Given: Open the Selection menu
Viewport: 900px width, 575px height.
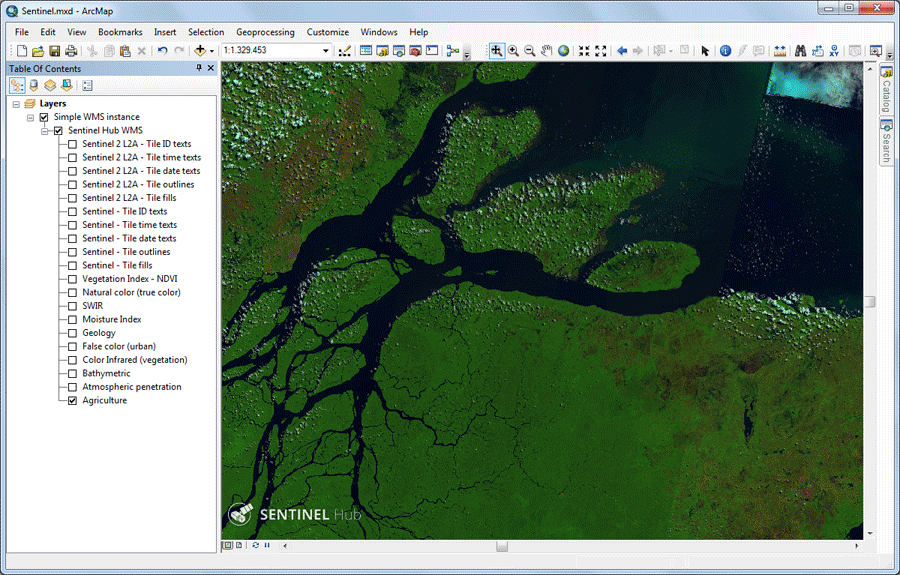Looking at the screenshot, I should pyautogui.click(x=206, y=32).
